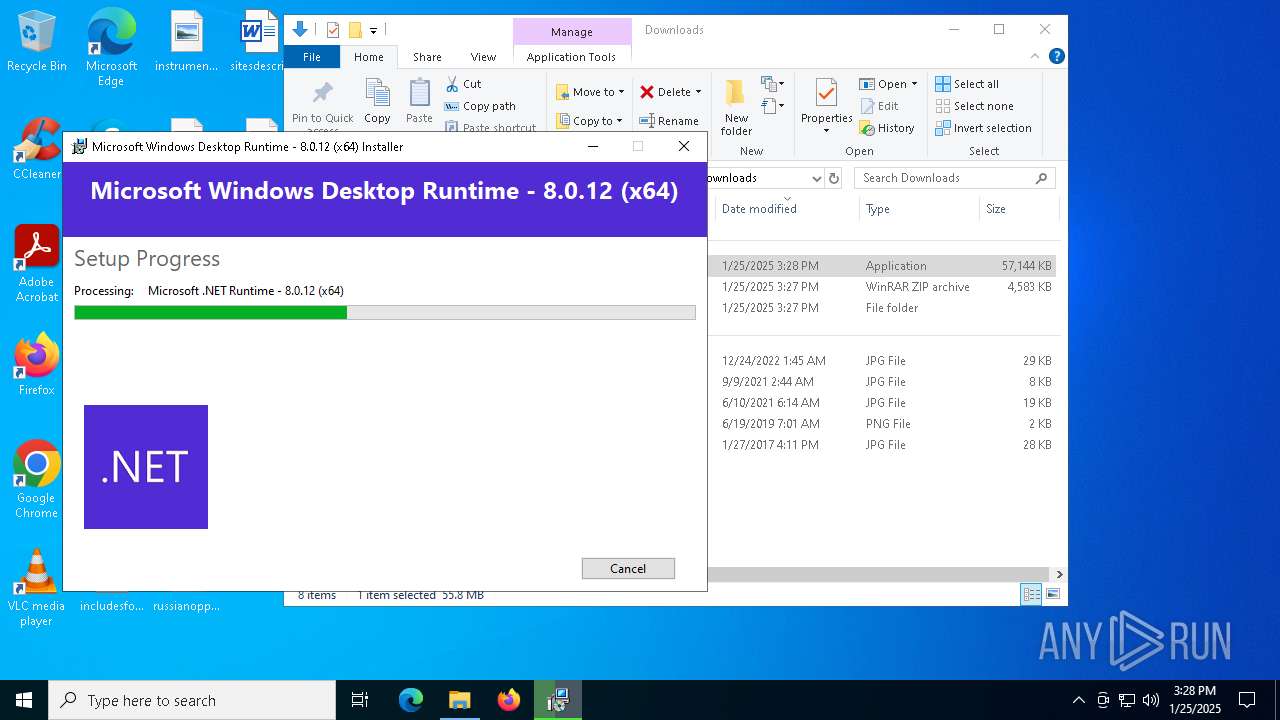Switch to large icons view in status bar

(1052, 594)
